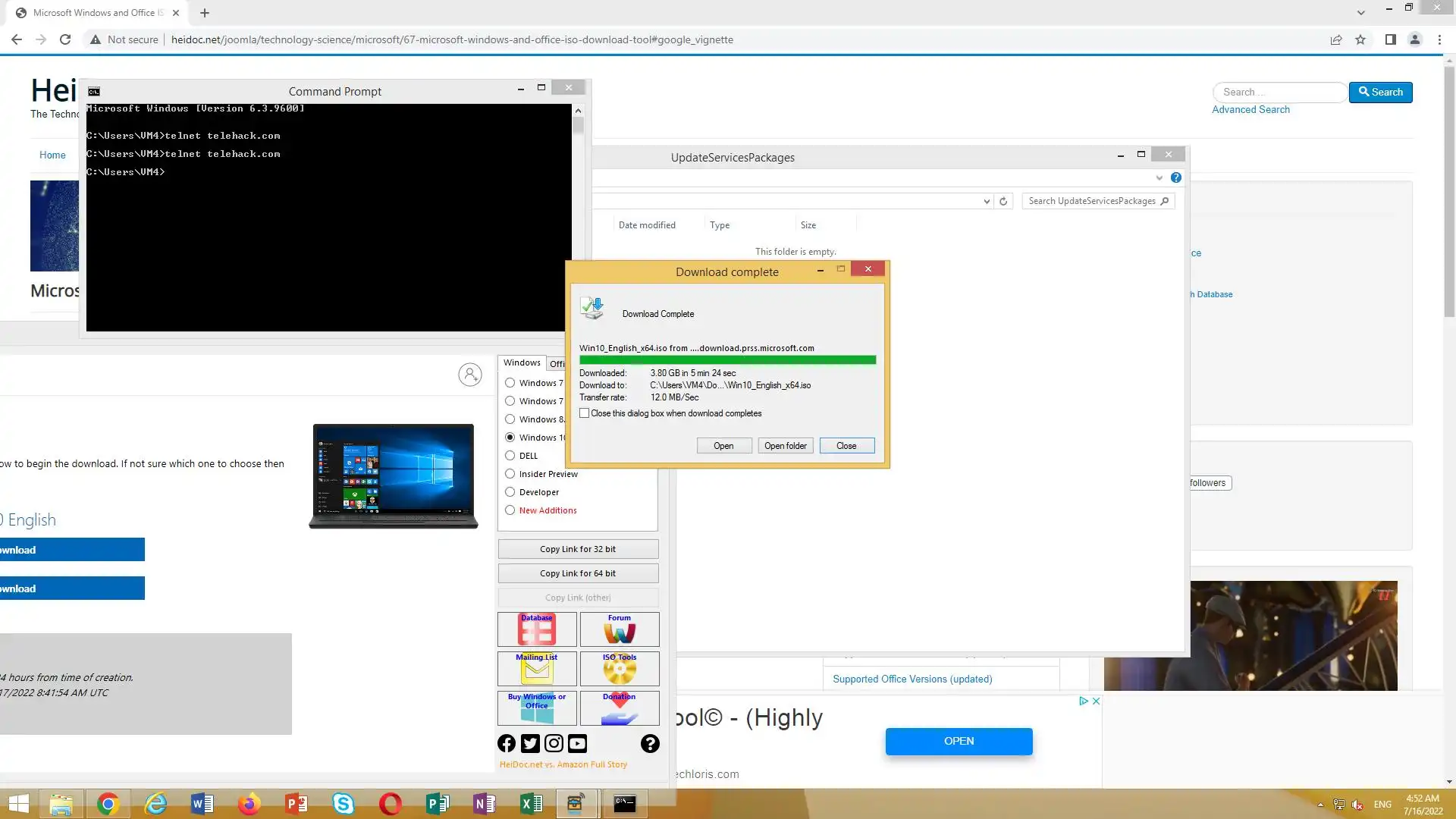Open the Facebook social icon

(x=507, y=743)
